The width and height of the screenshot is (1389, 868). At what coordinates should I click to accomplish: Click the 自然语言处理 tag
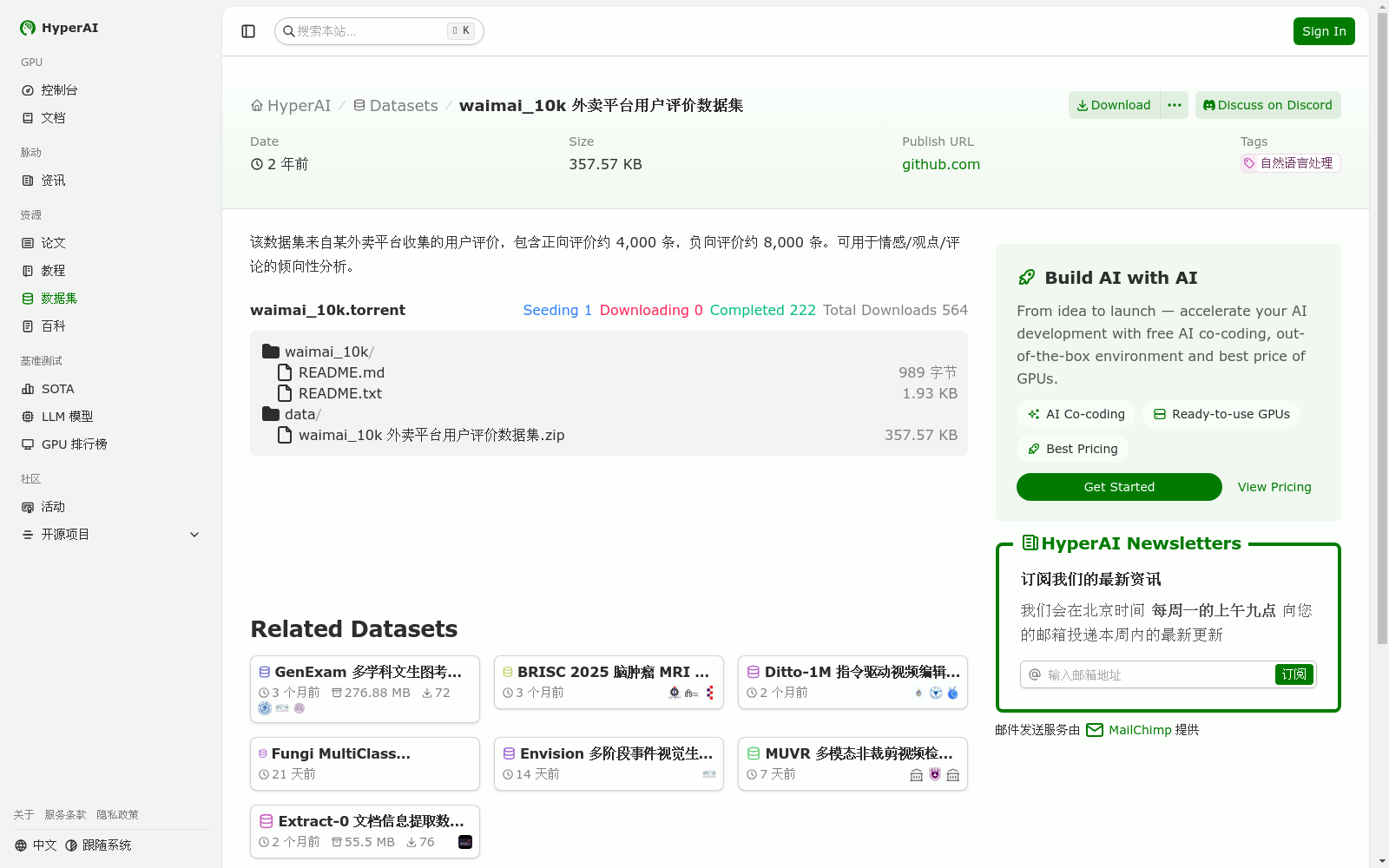click(1290, 163)
